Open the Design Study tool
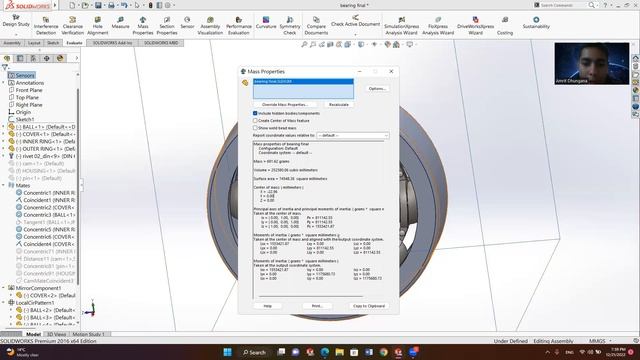 [16, 20]
